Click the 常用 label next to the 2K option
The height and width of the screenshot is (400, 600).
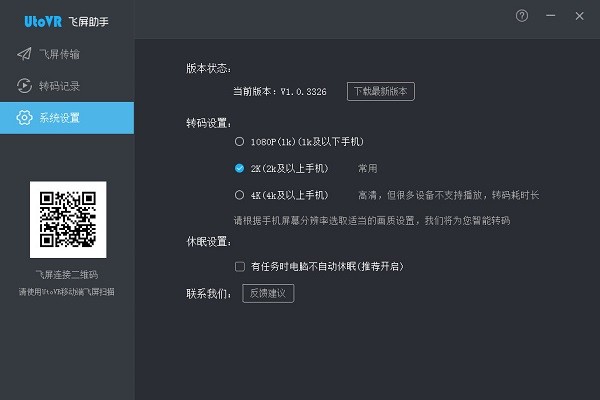tap(368, 168)
